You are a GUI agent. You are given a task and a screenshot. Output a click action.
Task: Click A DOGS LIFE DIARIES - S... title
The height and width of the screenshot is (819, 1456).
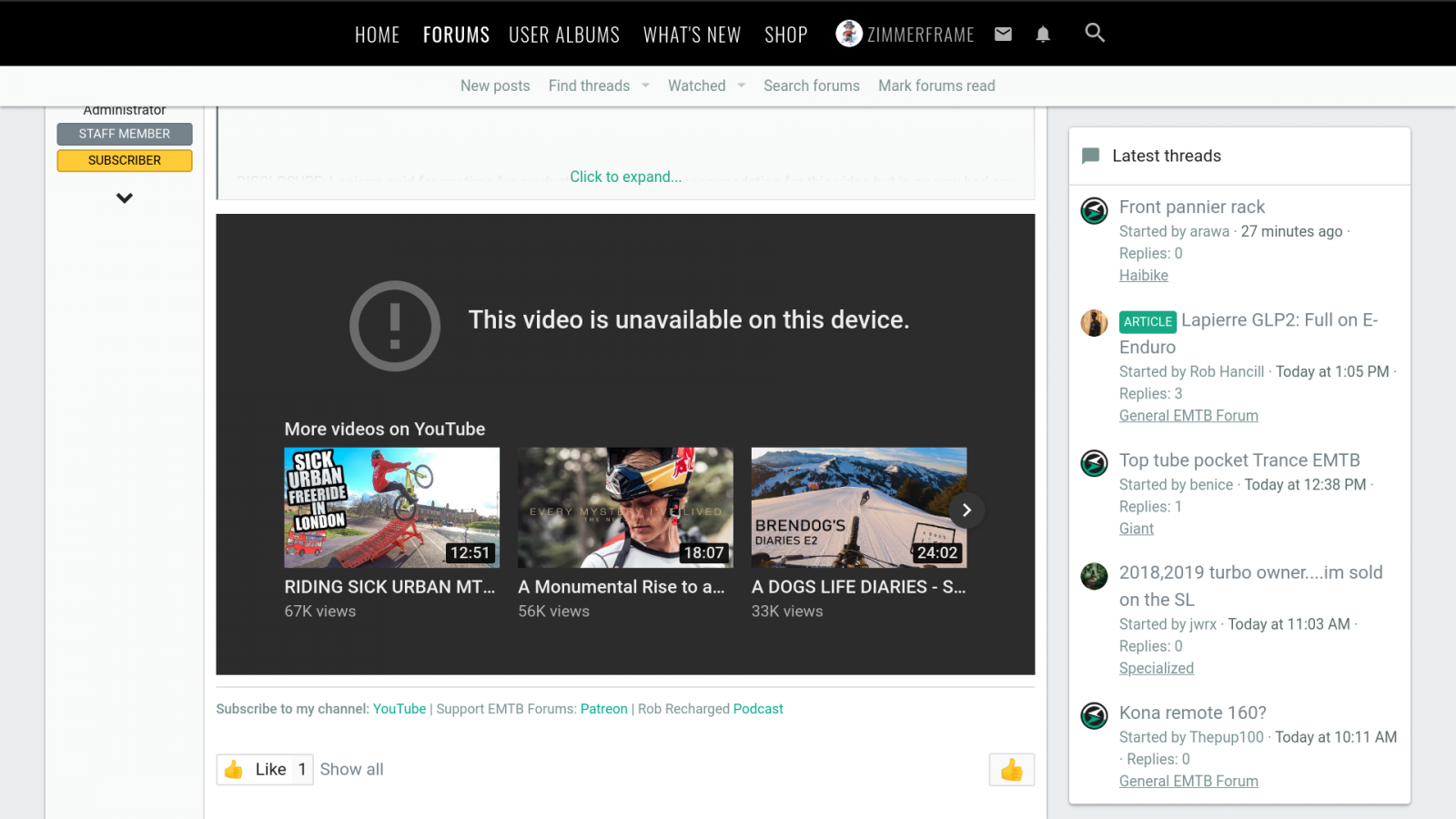click(x=859, y=587)
